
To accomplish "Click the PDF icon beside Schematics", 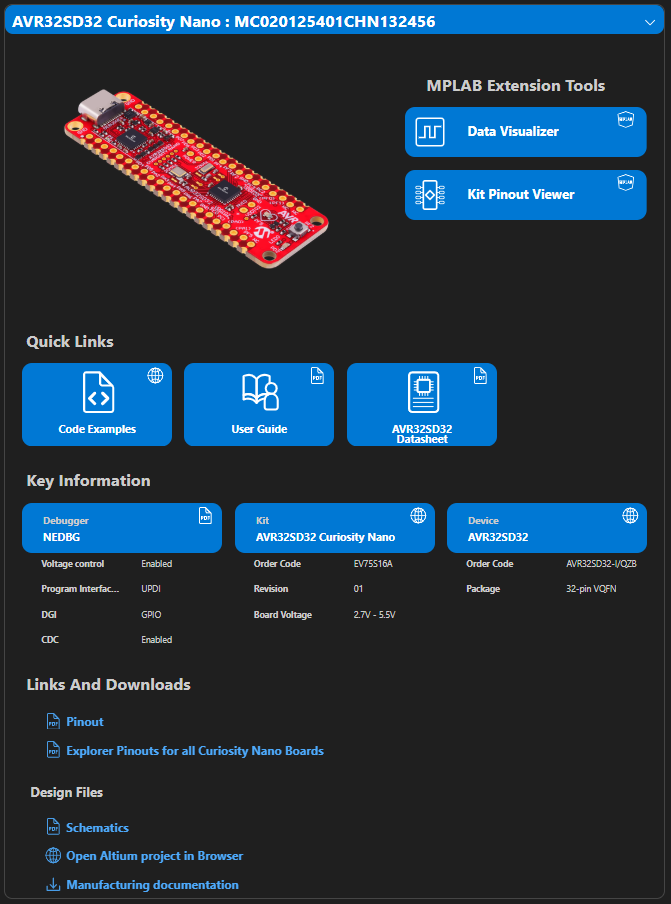I will tap(53, 827).
